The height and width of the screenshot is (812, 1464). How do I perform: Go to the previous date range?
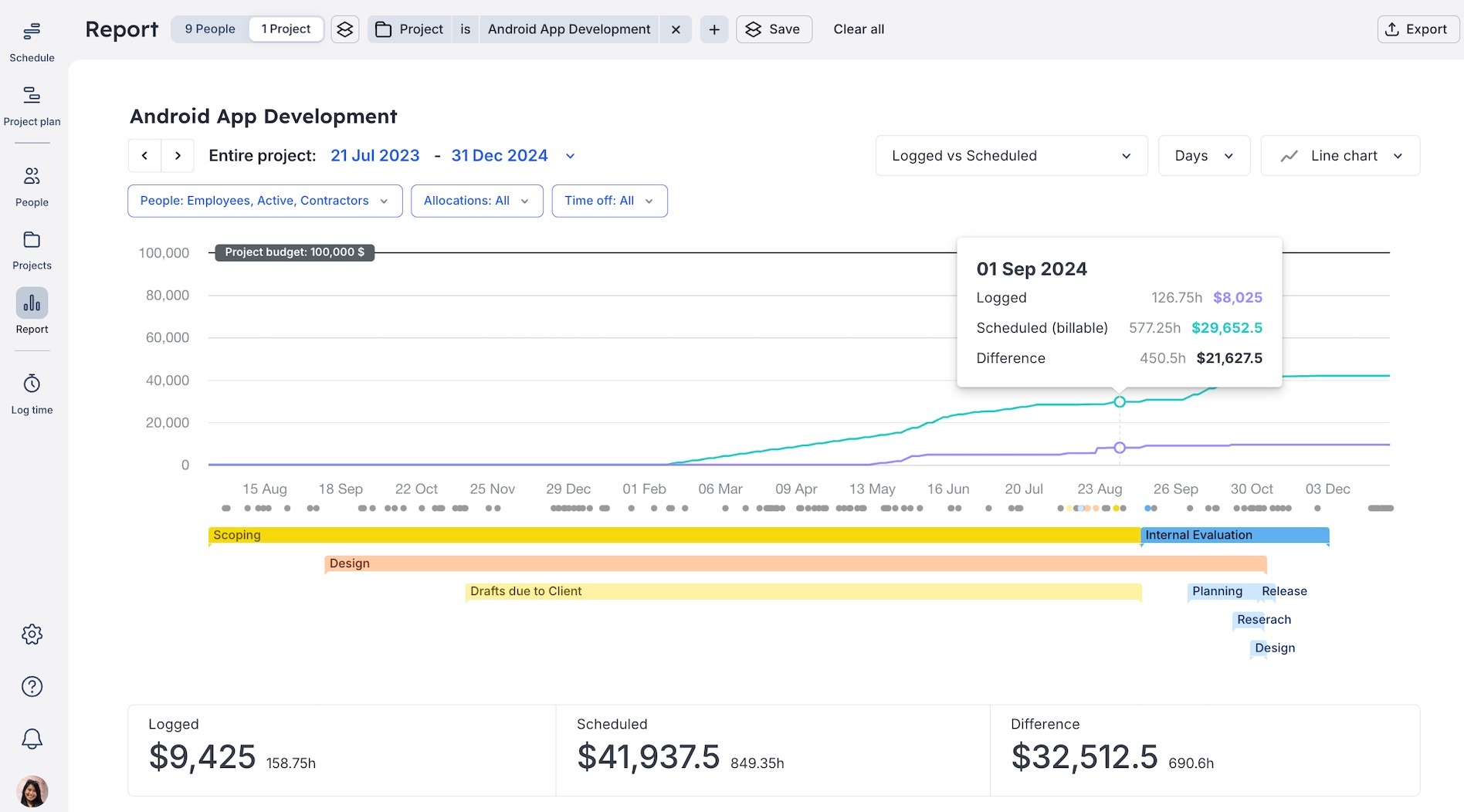[144, 156]
